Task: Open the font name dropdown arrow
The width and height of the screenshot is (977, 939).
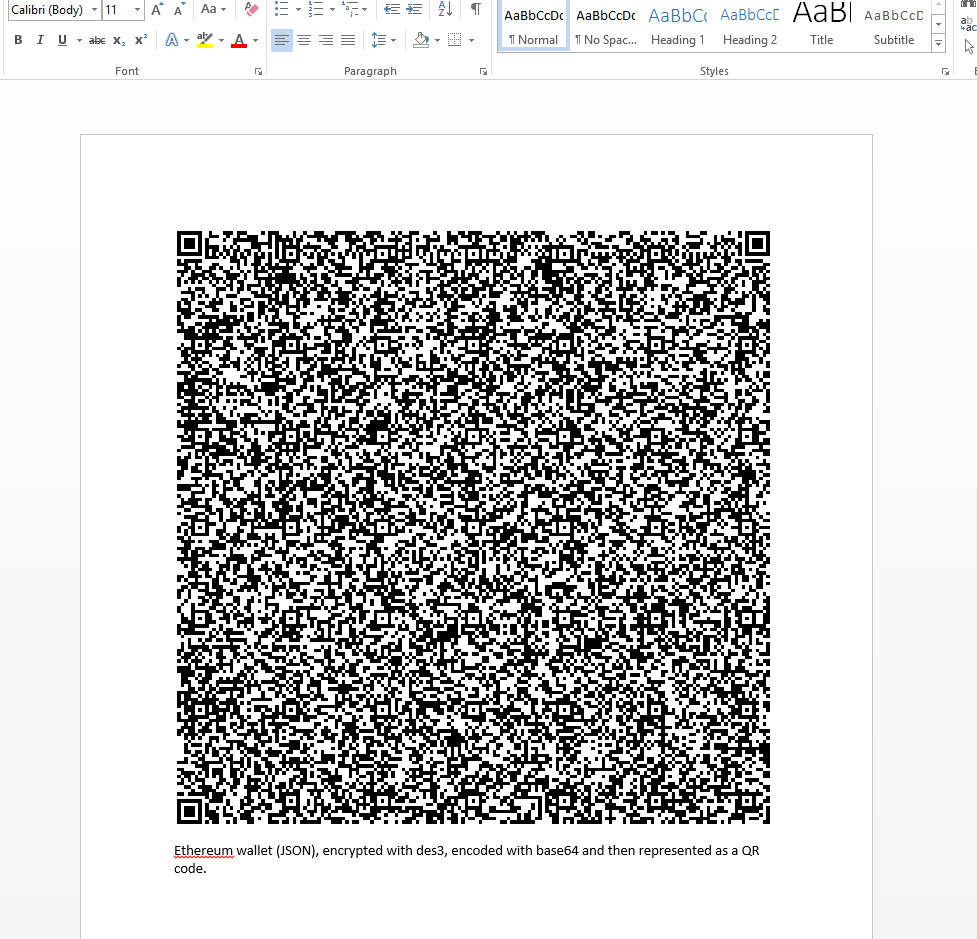Action: 94,10
